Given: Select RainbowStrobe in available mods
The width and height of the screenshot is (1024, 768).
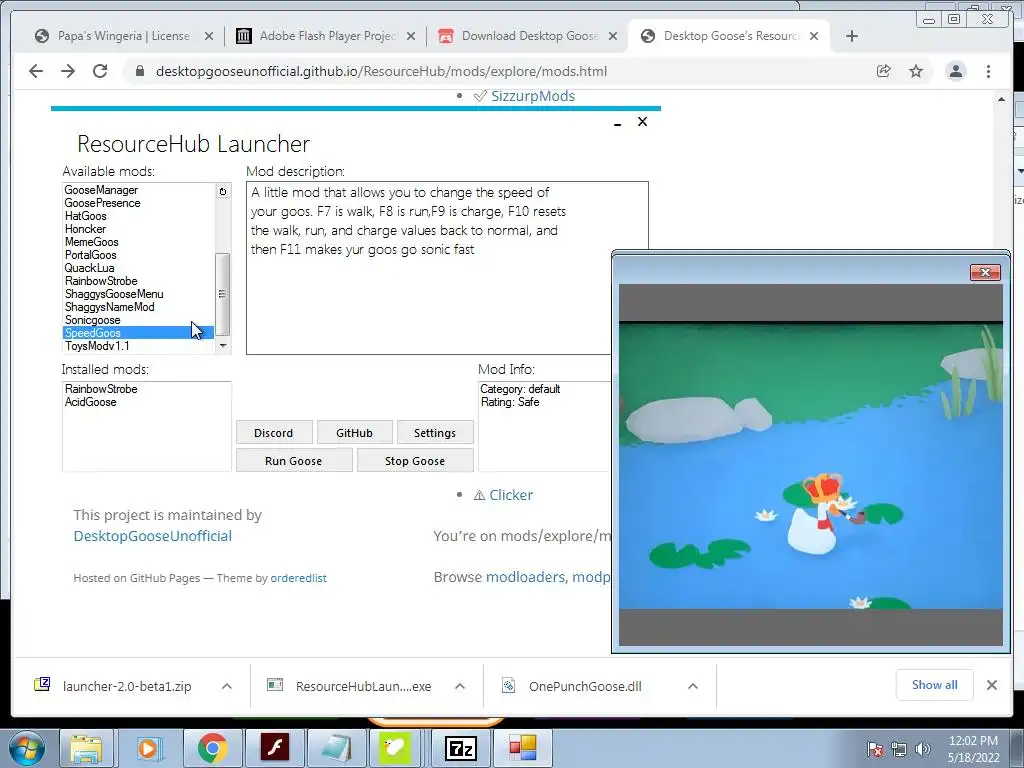Looking at the screenshot, I should tap(101, 281).
